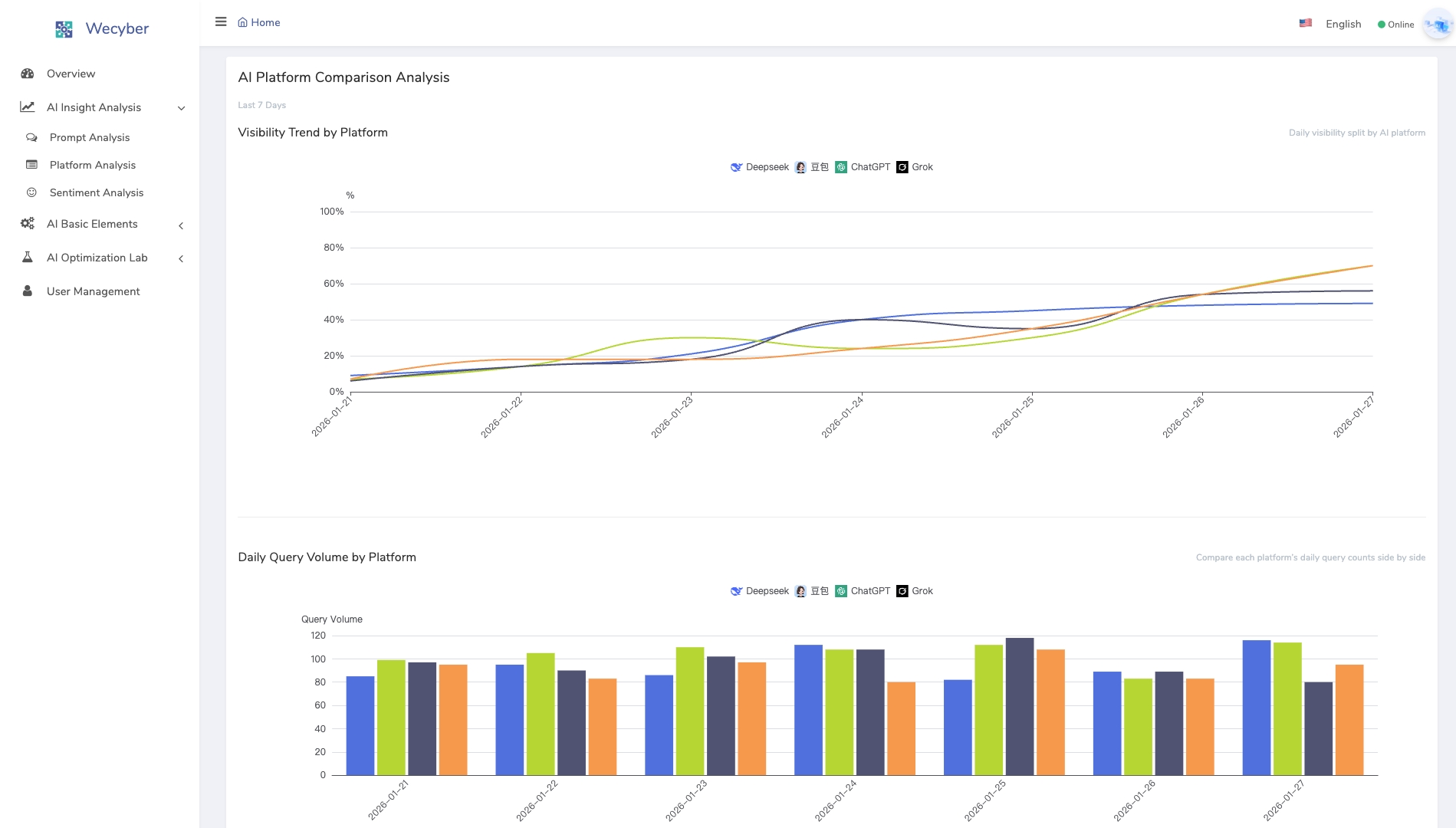Viewport: 1456px width, 828px height.
Task: Open Prompt Analysis page
Action: click(90, 137)
